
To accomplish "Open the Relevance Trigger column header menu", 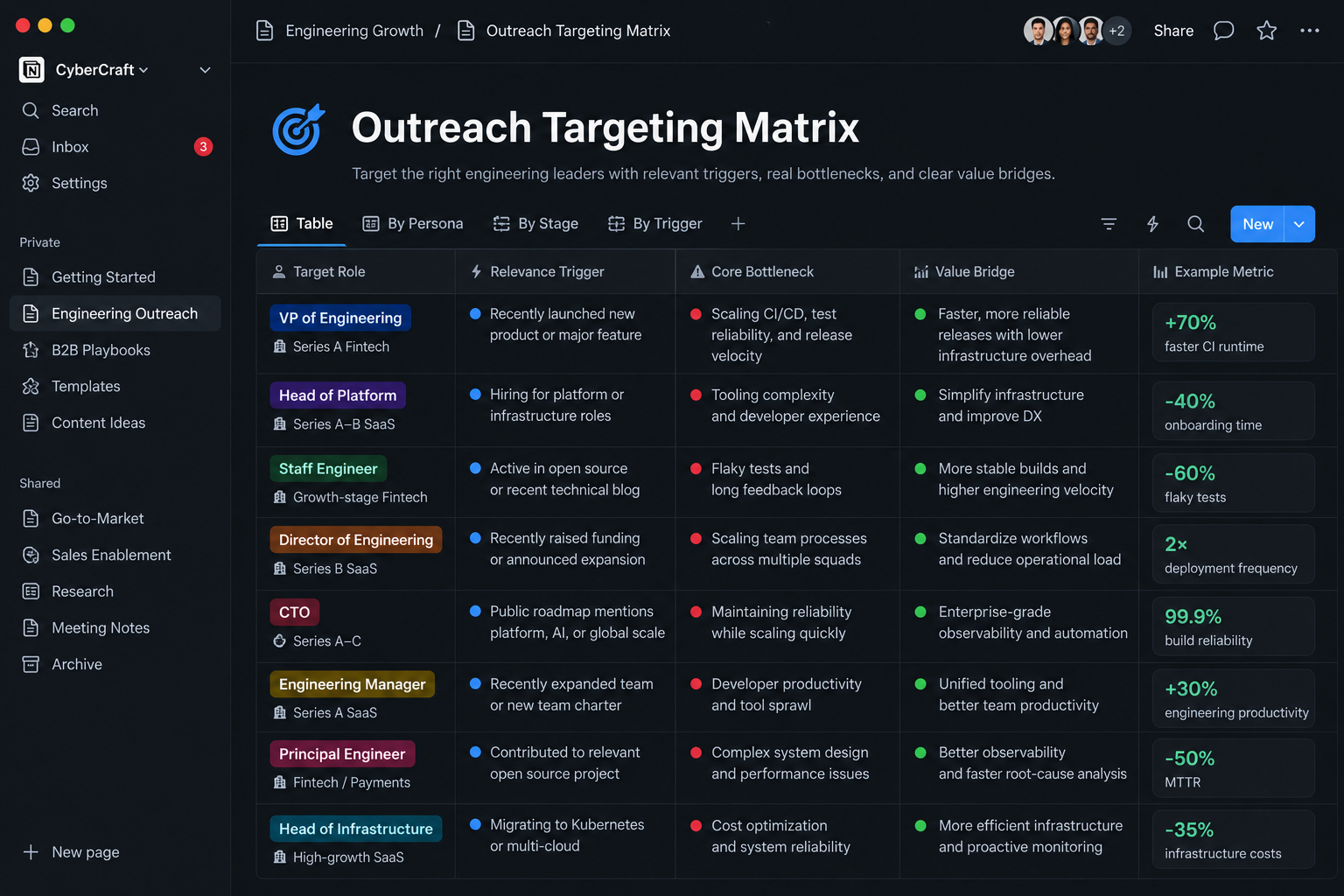I will coord(565,272).
